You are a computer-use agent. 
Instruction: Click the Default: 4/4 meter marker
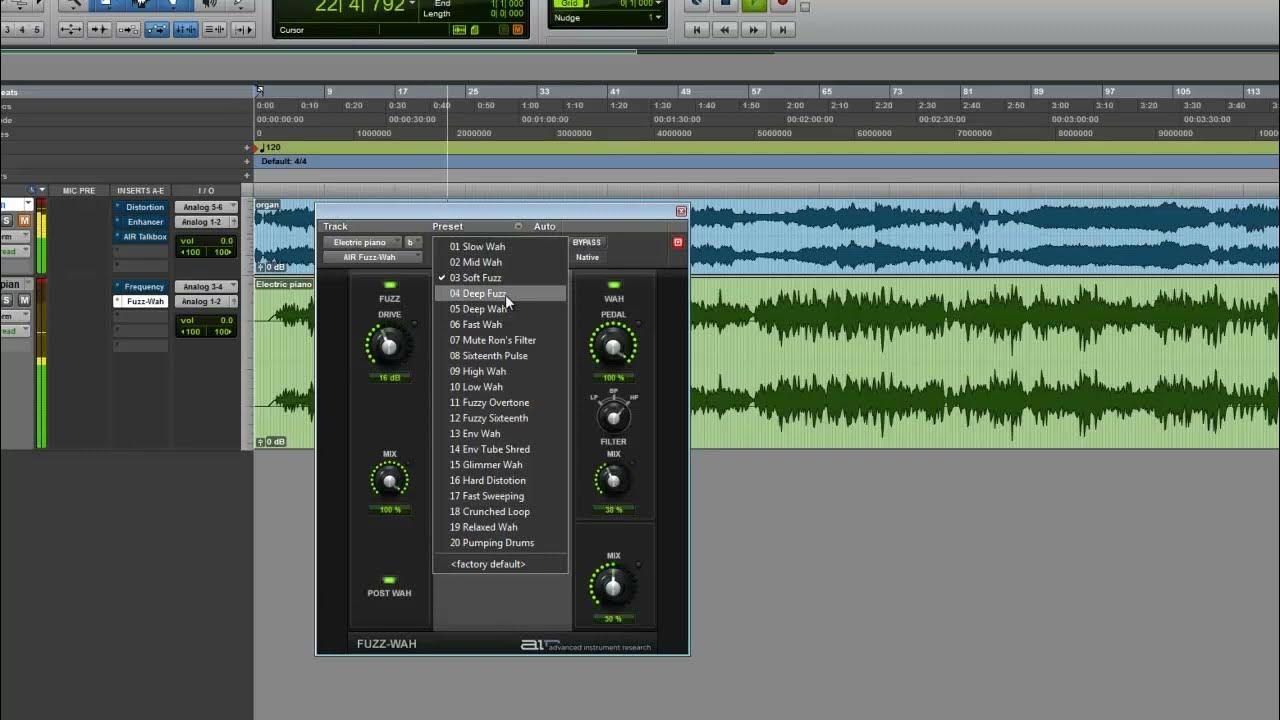284,161
